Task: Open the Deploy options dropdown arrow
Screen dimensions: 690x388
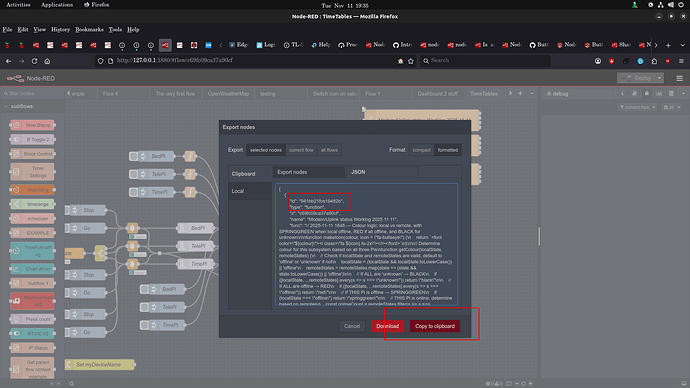Action: click(x=659, y=78)
